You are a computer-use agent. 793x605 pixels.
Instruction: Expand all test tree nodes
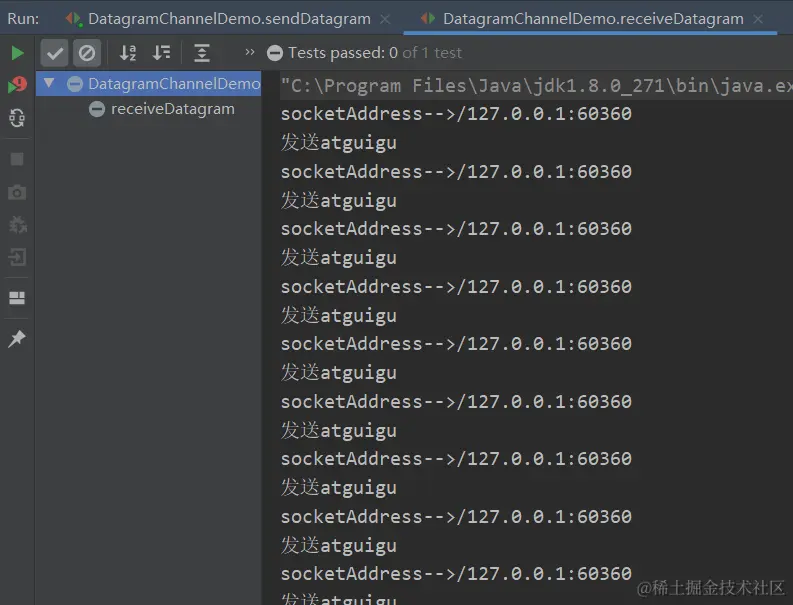pyautogui.click(x=202, y=53)
